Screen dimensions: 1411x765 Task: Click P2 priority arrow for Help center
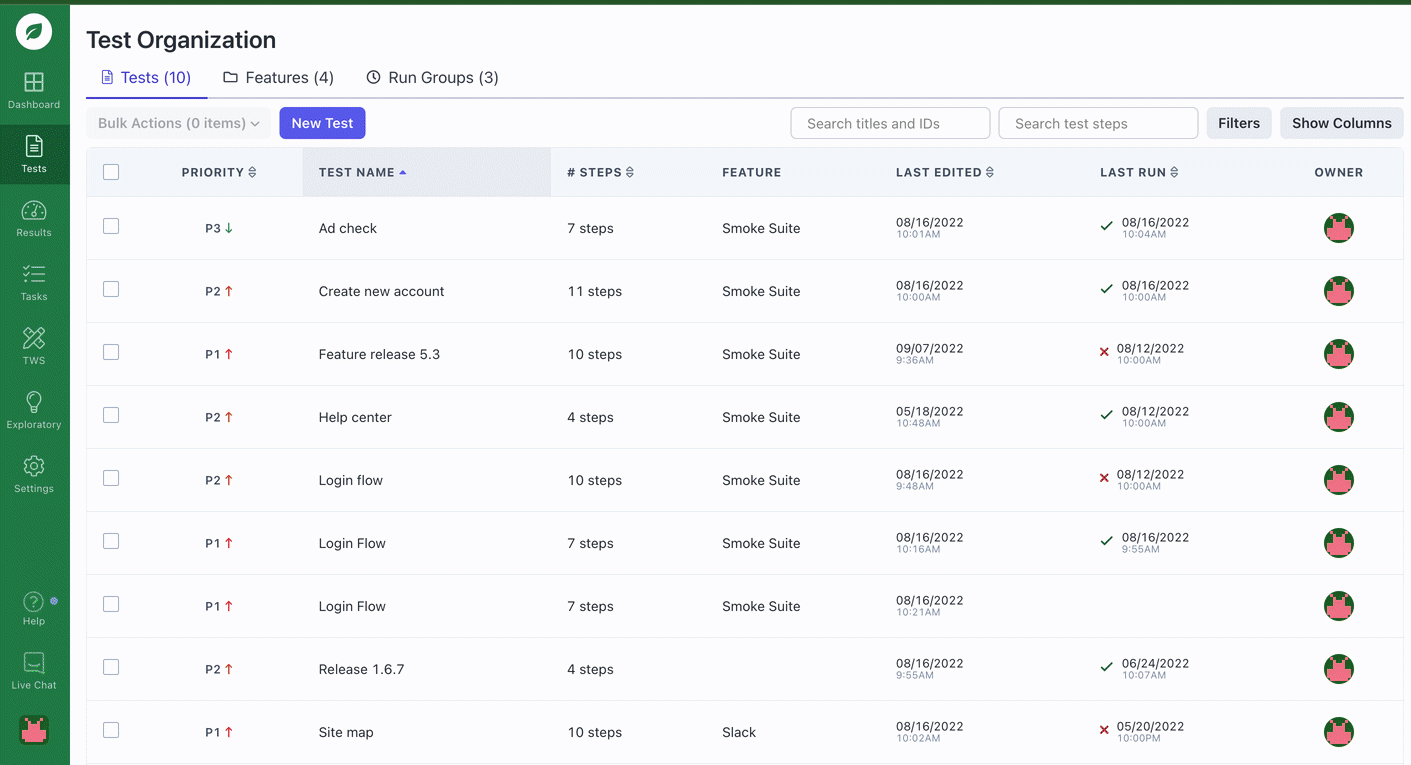click(229, 417)
